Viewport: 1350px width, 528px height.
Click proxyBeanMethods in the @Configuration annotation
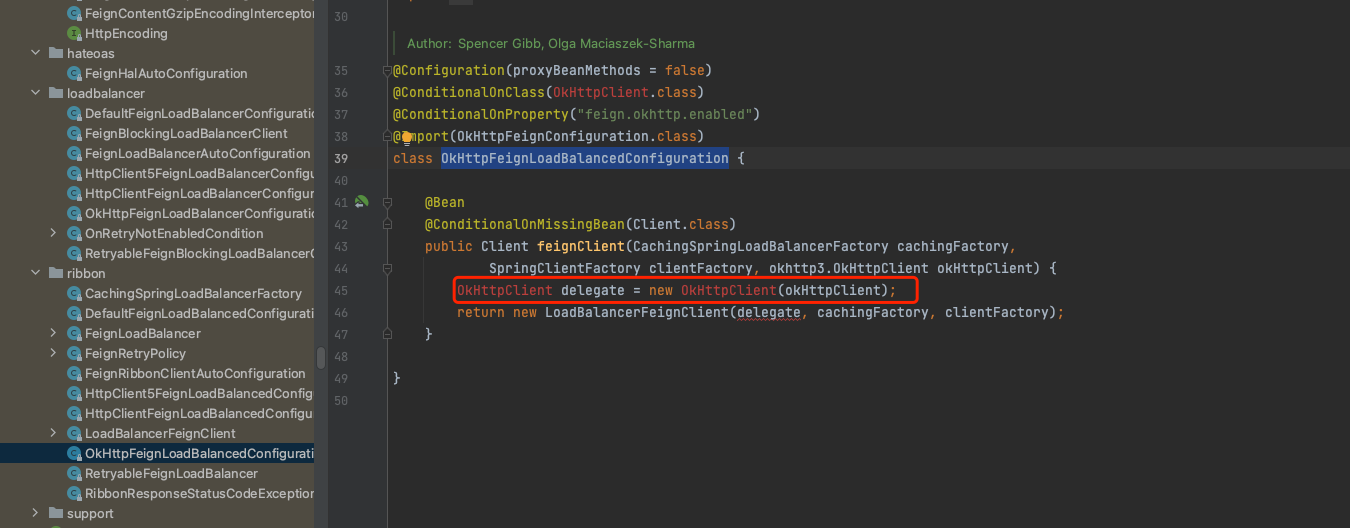[577, 70]
